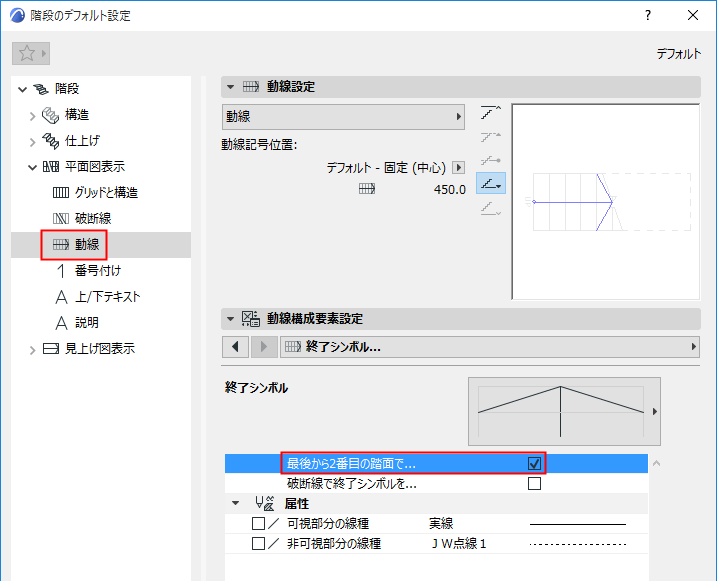Screen dimensions: 717x581
Task: Toggle 非可視部分の線種 link checkbox
Action: click(258, 544)
